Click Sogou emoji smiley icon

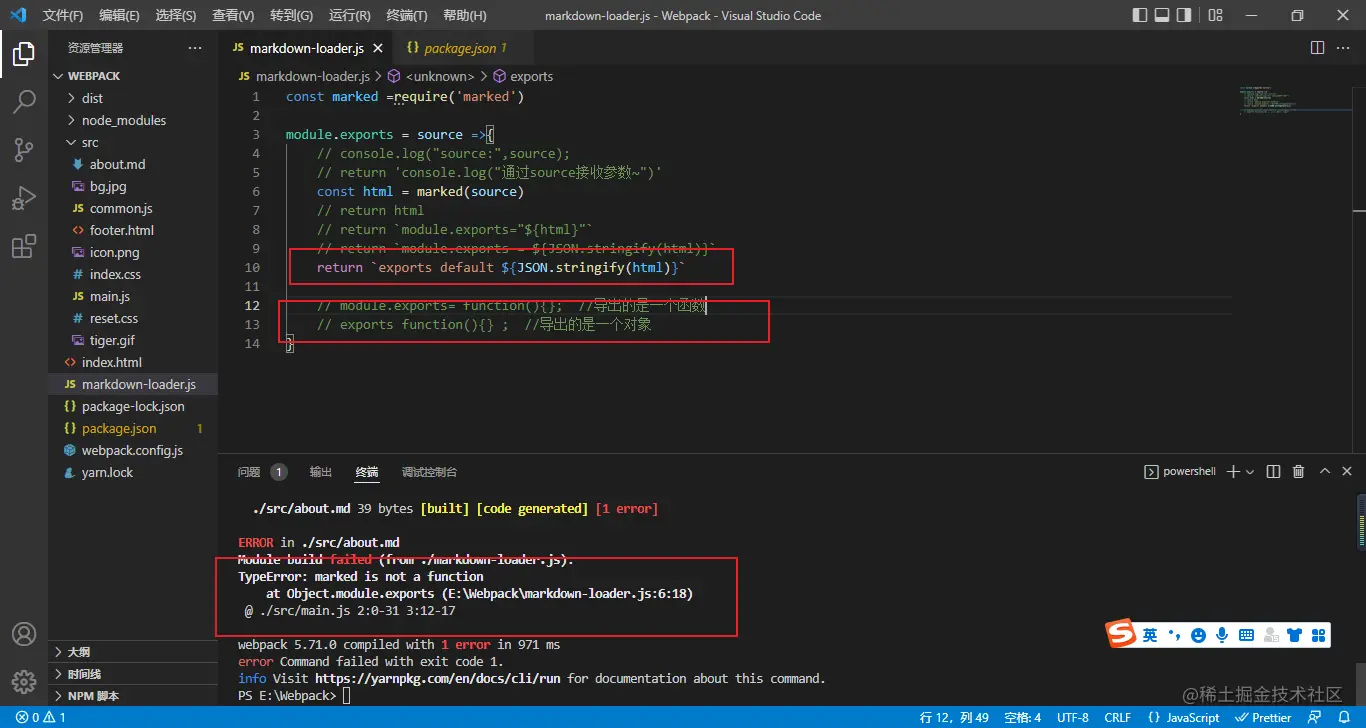tap(1198, 635)
